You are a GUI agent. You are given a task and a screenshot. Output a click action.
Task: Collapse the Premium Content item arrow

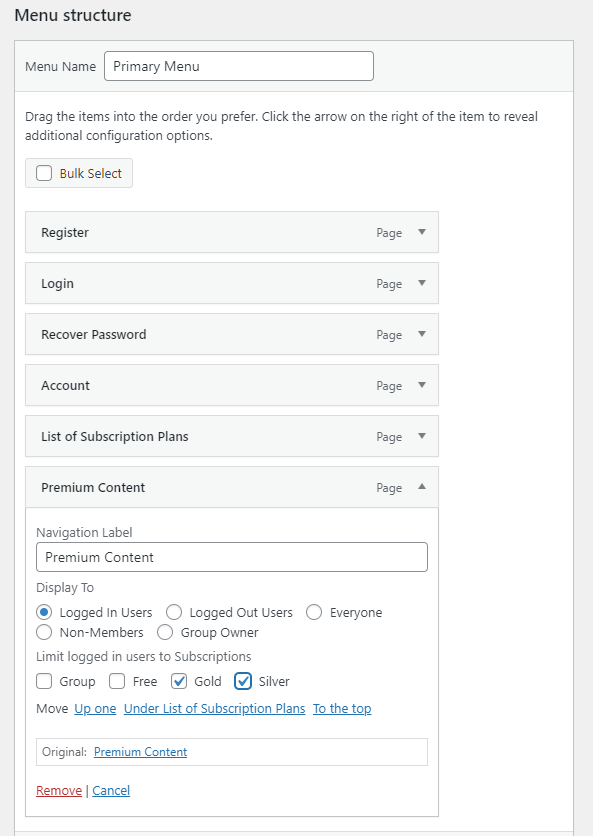pos(422,487)
